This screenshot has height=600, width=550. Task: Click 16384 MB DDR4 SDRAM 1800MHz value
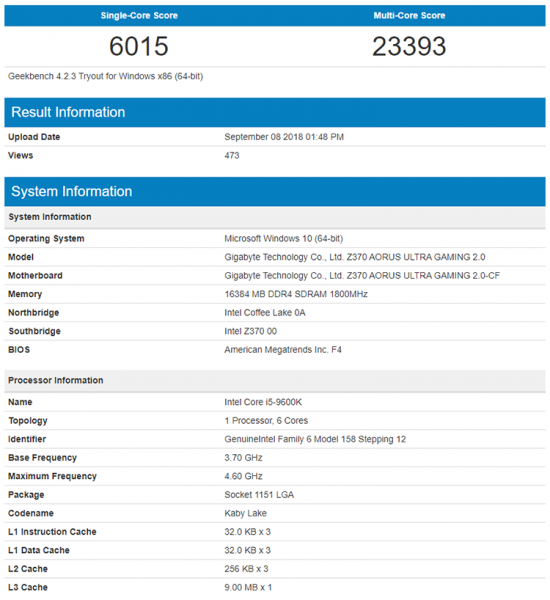[x=296, y=294]
